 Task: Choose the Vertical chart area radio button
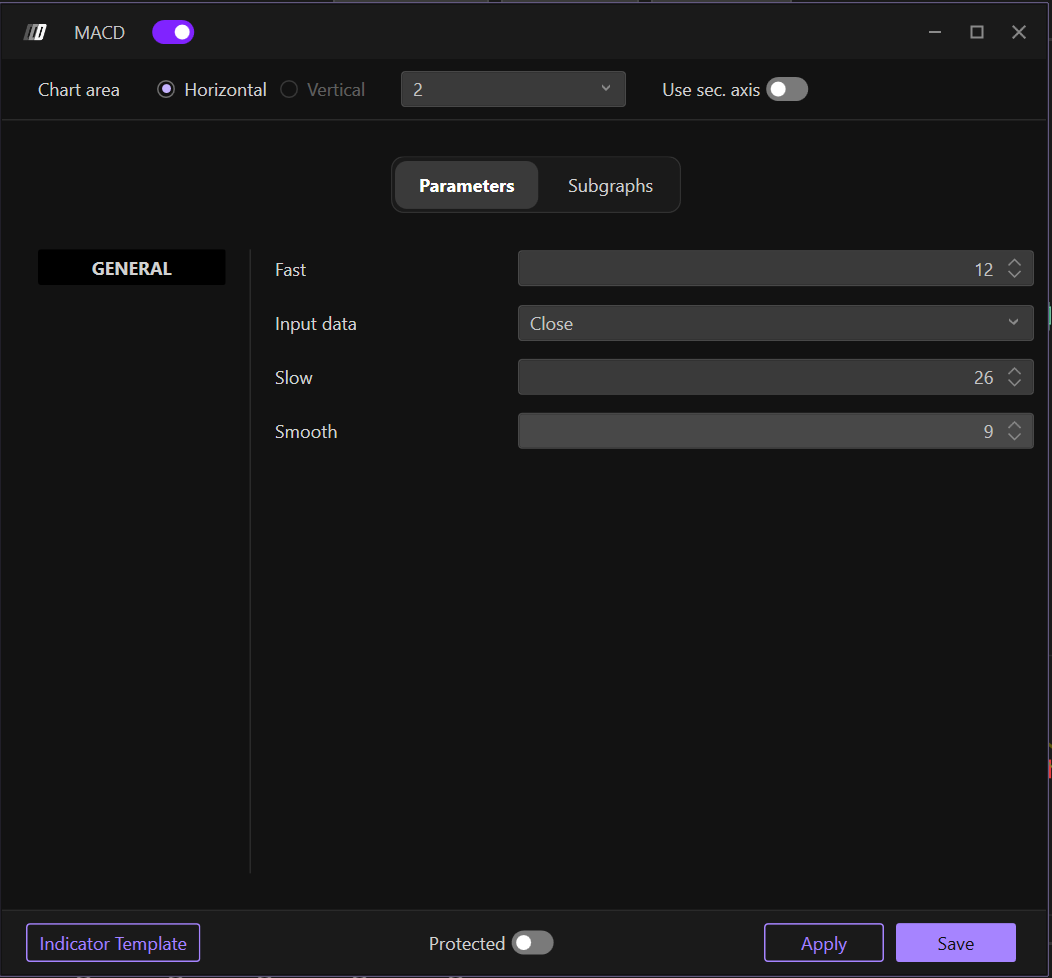289,90
